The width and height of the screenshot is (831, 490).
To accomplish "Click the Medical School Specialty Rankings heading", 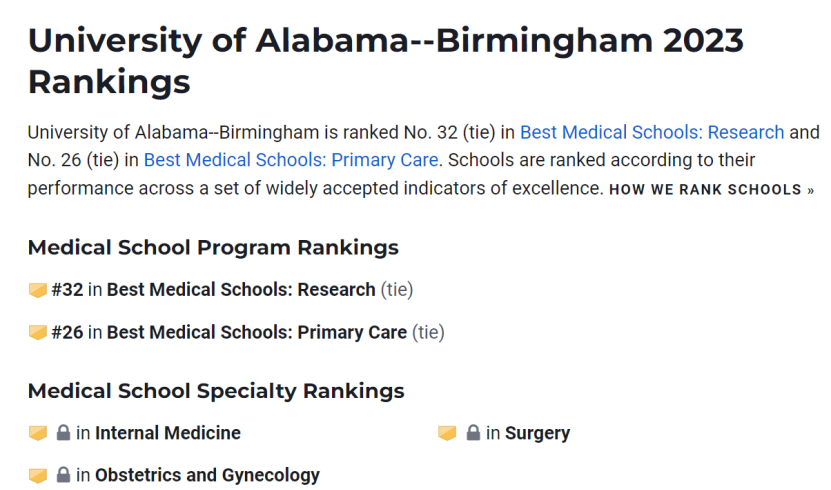I will point(216,391).
